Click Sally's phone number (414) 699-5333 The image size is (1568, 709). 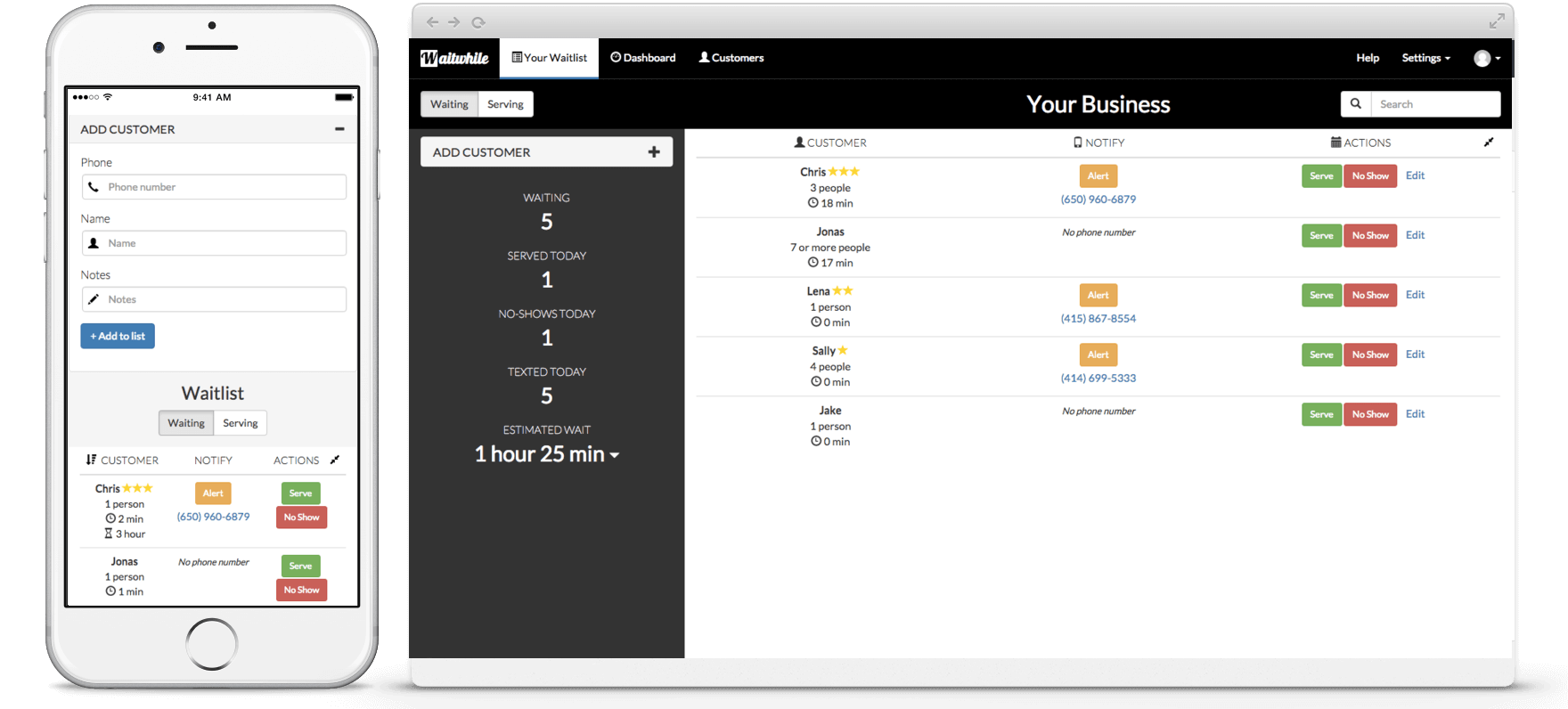(1098, 379)
